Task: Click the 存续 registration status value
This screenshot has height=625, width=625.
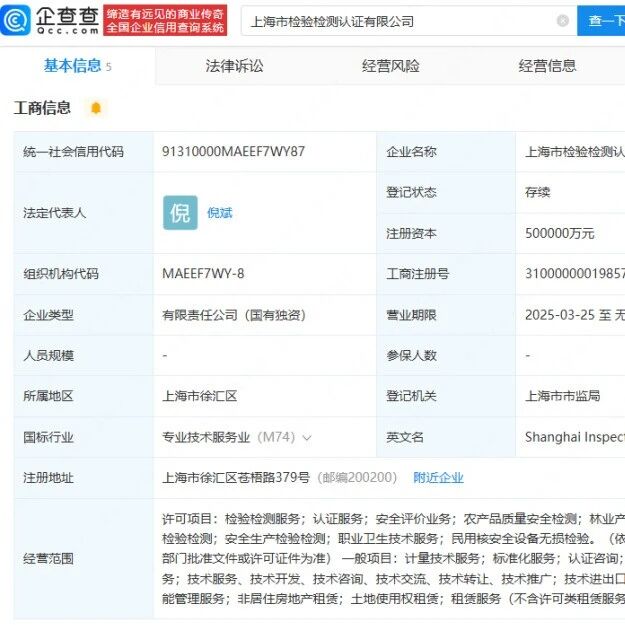Action: click(537, 193)
